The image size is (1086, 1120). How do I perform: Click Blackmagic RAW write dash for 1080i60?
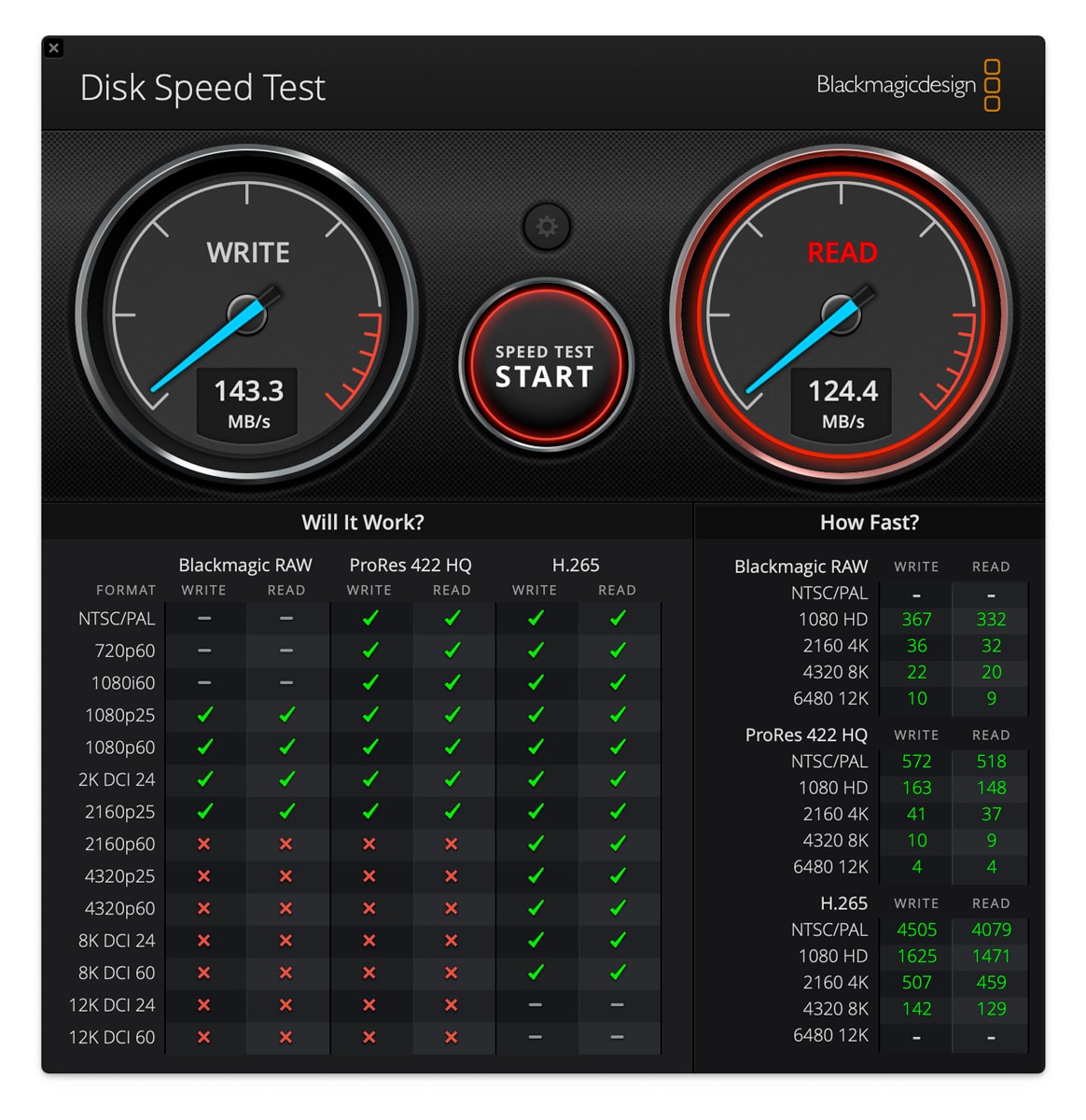pyautogui.click(x=204, y=683)
